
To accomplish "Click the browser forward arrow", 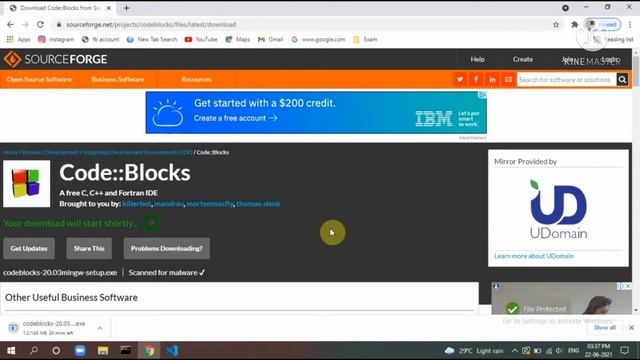I will (x=25, y=24).
